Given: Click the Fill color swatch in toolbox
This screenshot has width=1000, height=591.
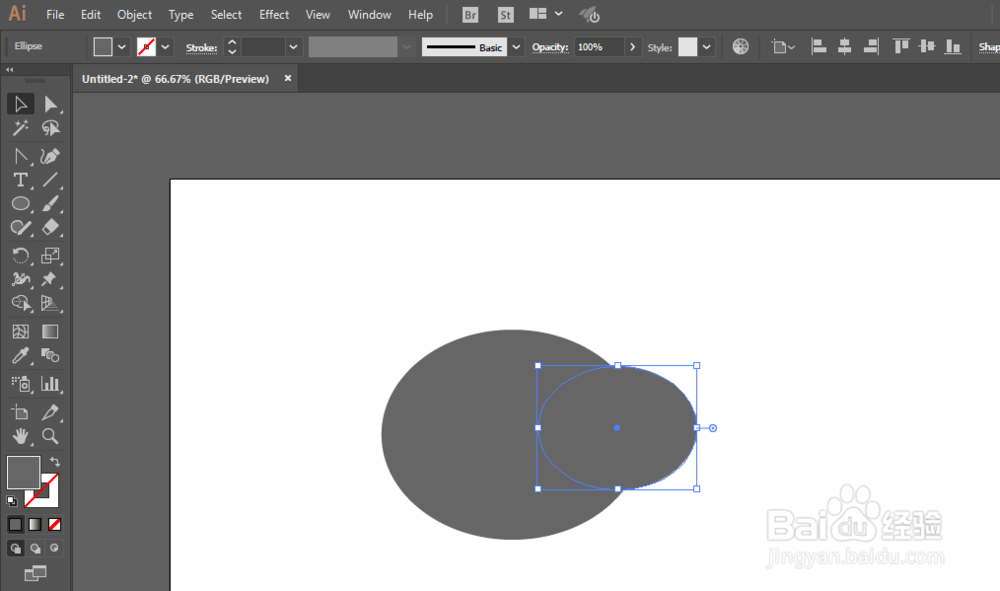Looking at the screenshot, I should pos(23,472).
